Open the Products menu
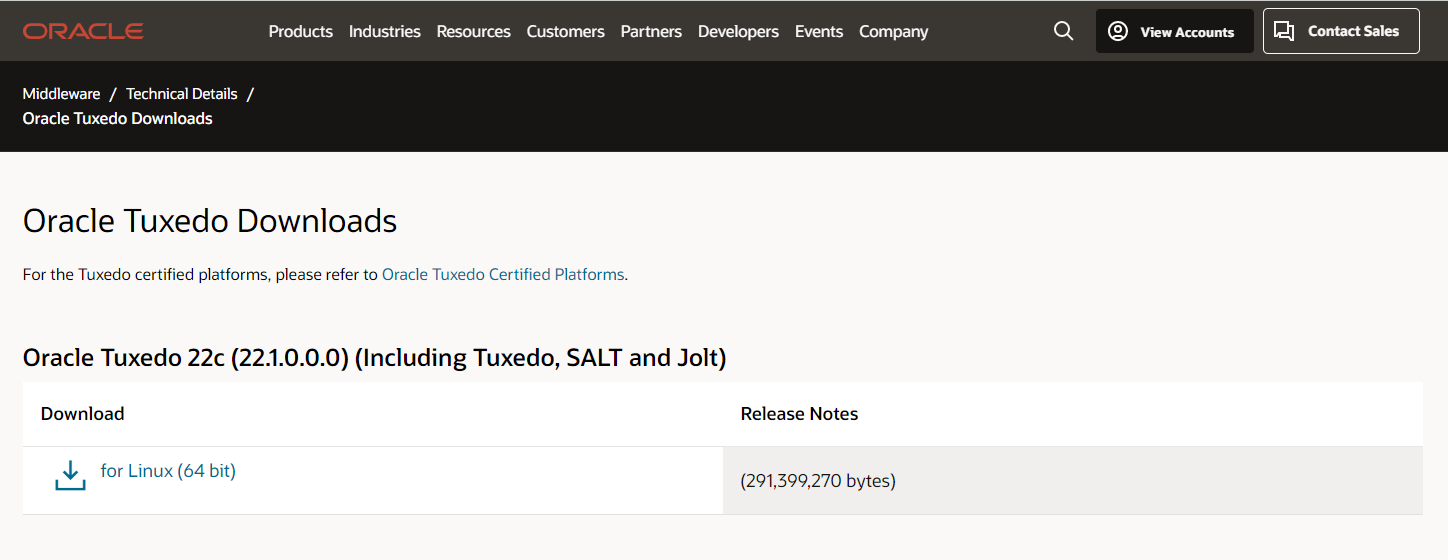Screen dimensions: 1448x560 tap(301, 31)
